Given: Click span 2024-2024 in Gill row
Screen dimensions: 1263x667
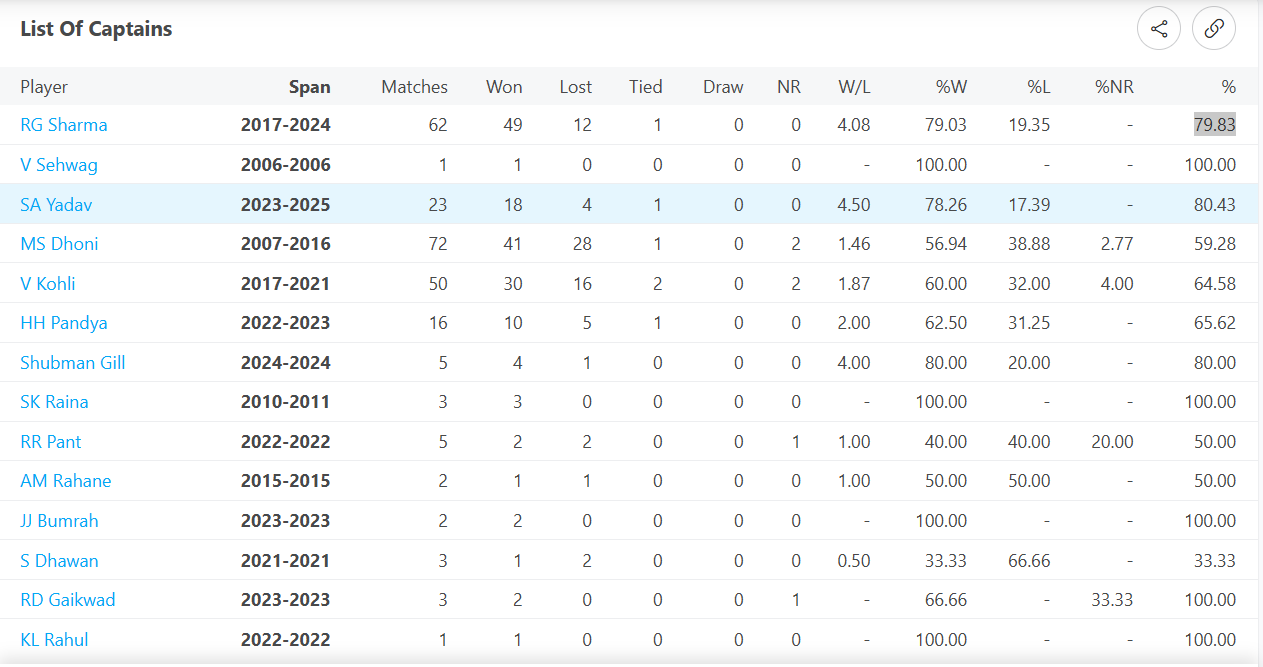Looking at the screenshot, I should [x=286, y=363].
